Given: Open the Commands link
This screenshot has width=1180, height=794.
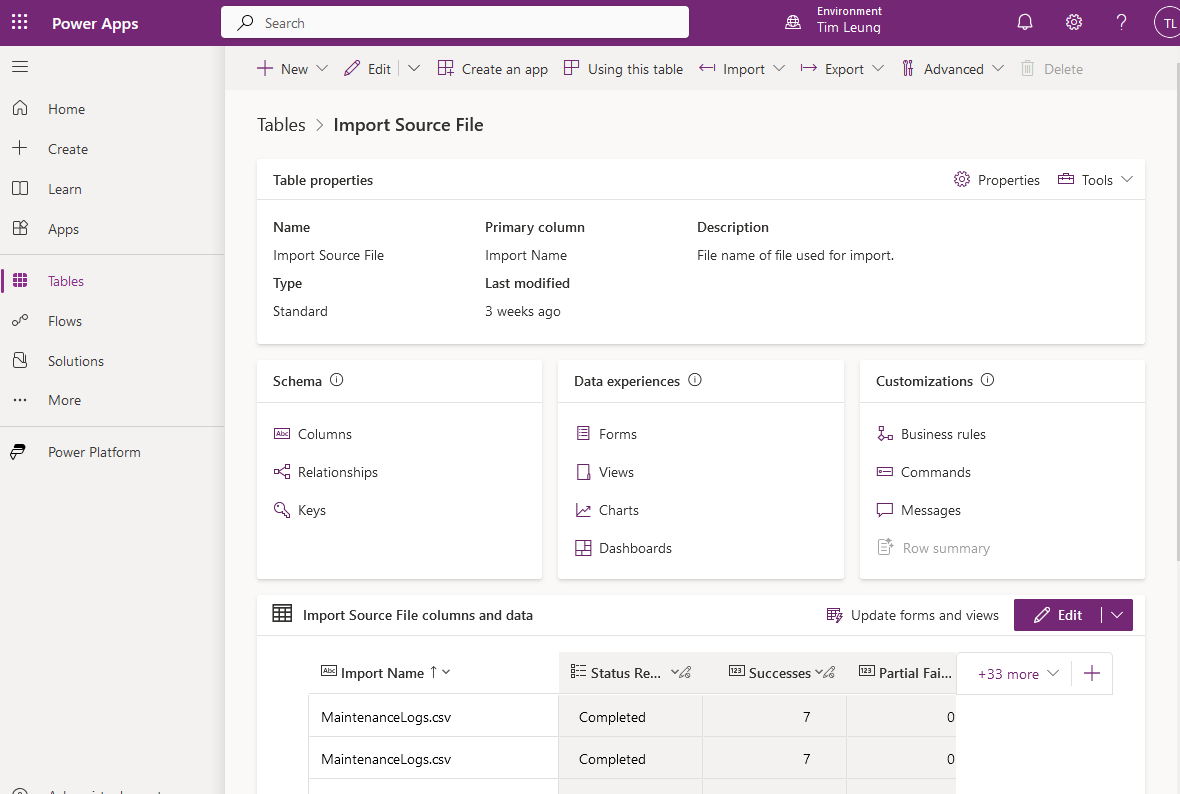Looking at the screenshot, I should tap(935, 472).
